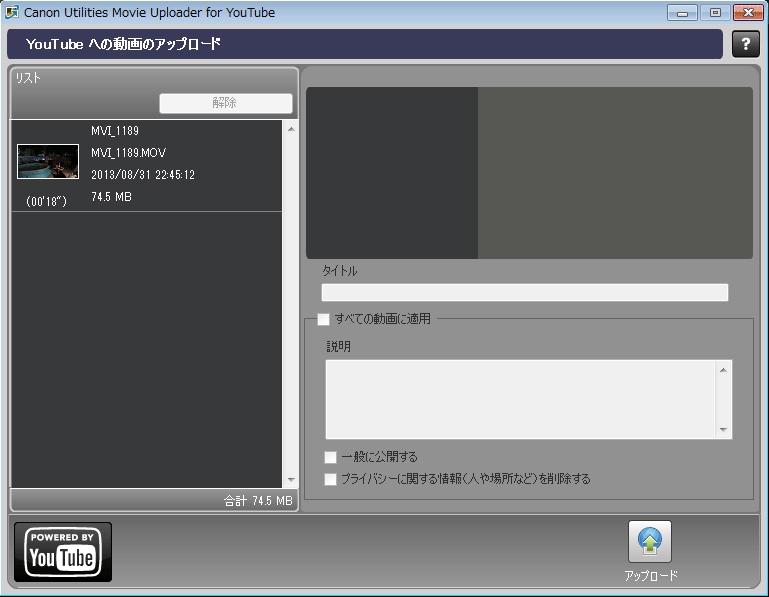The height and width of the screenshot is (597, 769).
Task: Check the すべての動画に適用 checkbox
Action: (323, 319)
